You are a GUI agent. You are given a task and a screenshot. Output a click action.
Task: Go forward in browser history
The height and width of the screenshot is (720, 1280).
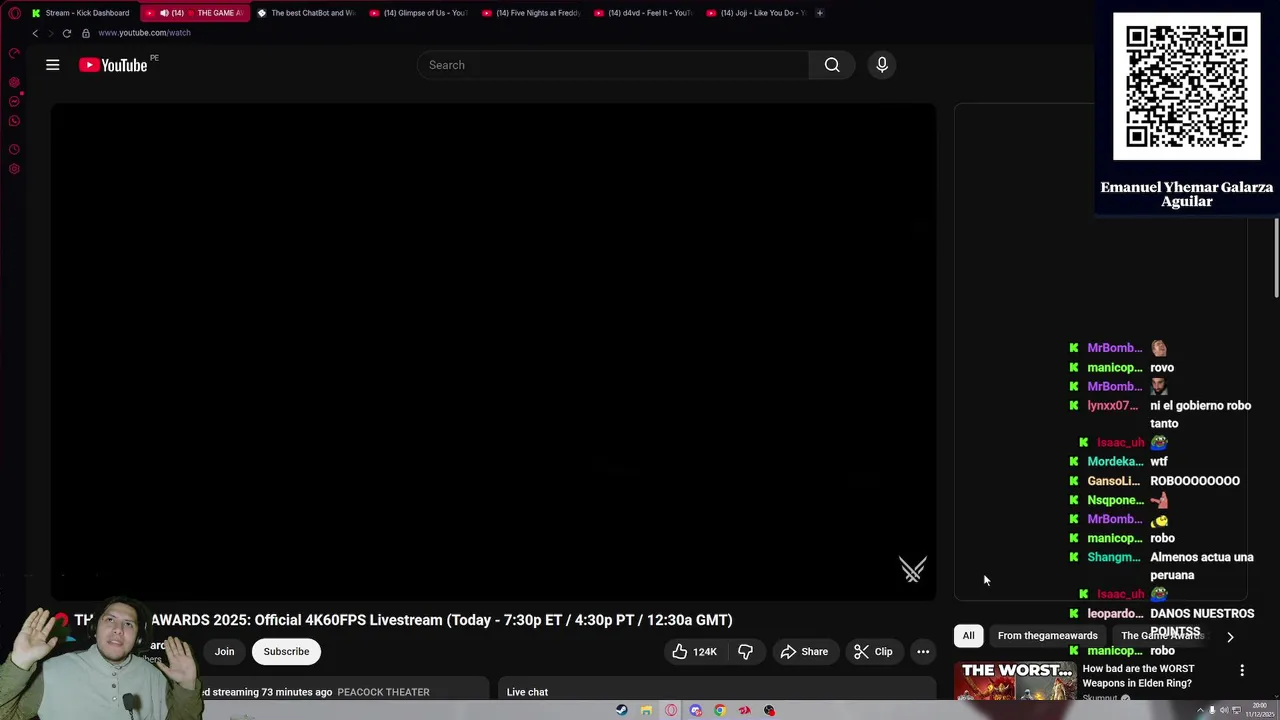pyautogui.click(x=50, y=33)
